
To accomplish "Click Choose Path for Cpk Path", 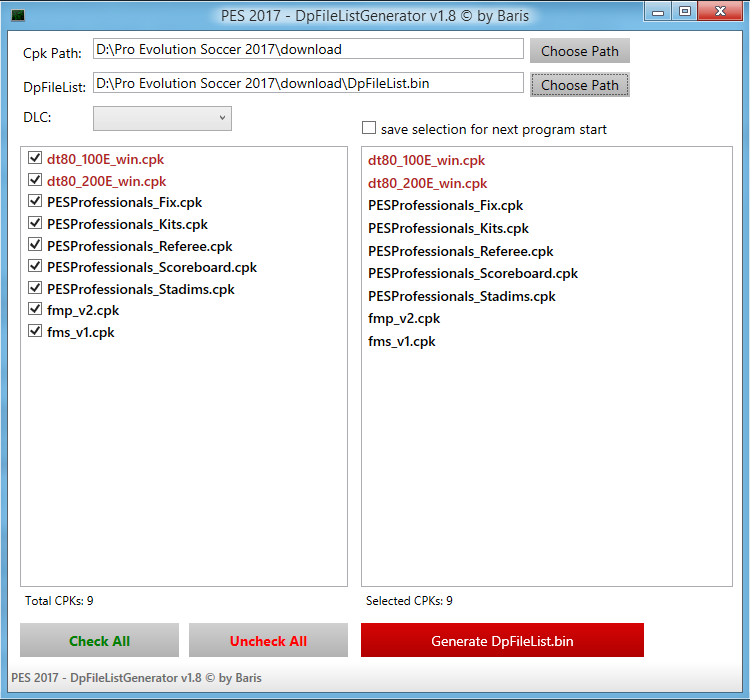I will pyautogui.click(x=580, y=51).
